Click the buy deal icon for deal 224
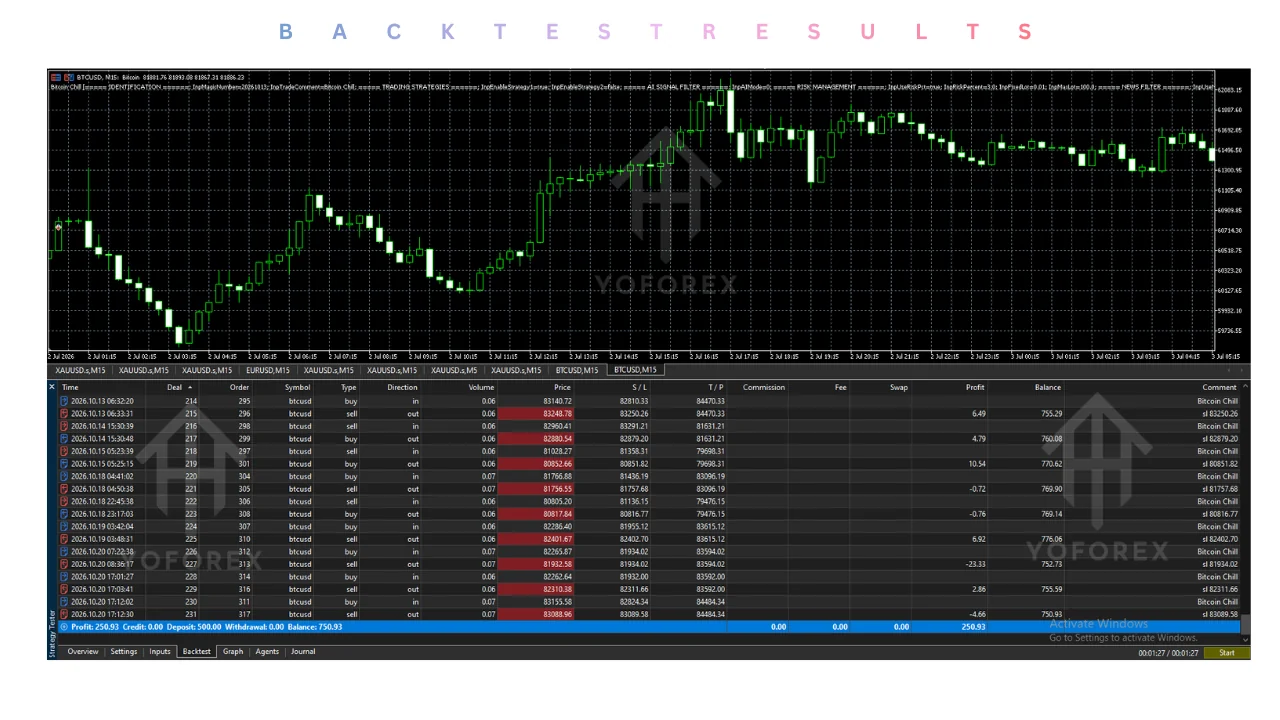 click(65, 526)
